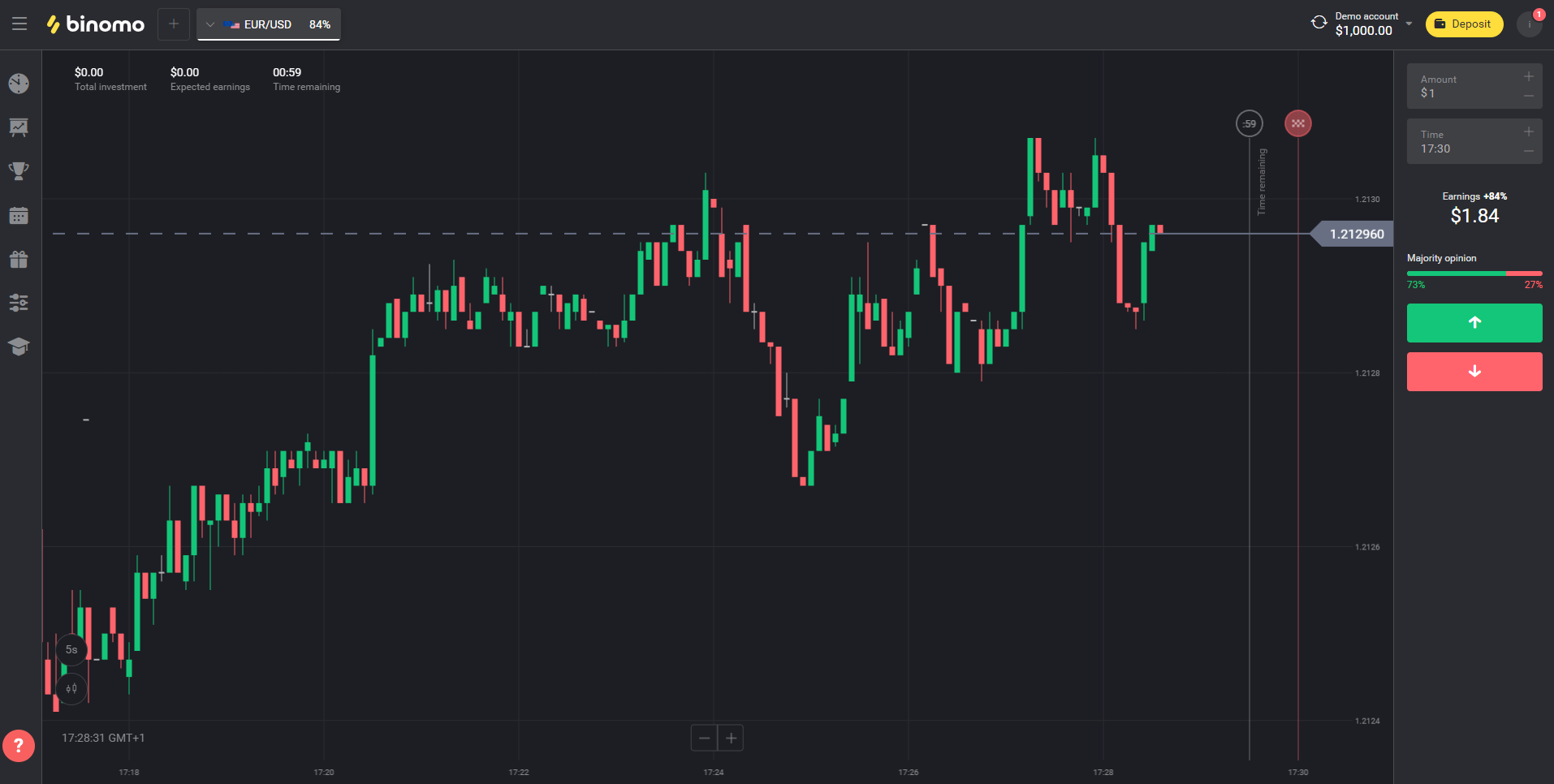Decrease trade amount with minus
1554x784 pixels.
click(1529, 96)
